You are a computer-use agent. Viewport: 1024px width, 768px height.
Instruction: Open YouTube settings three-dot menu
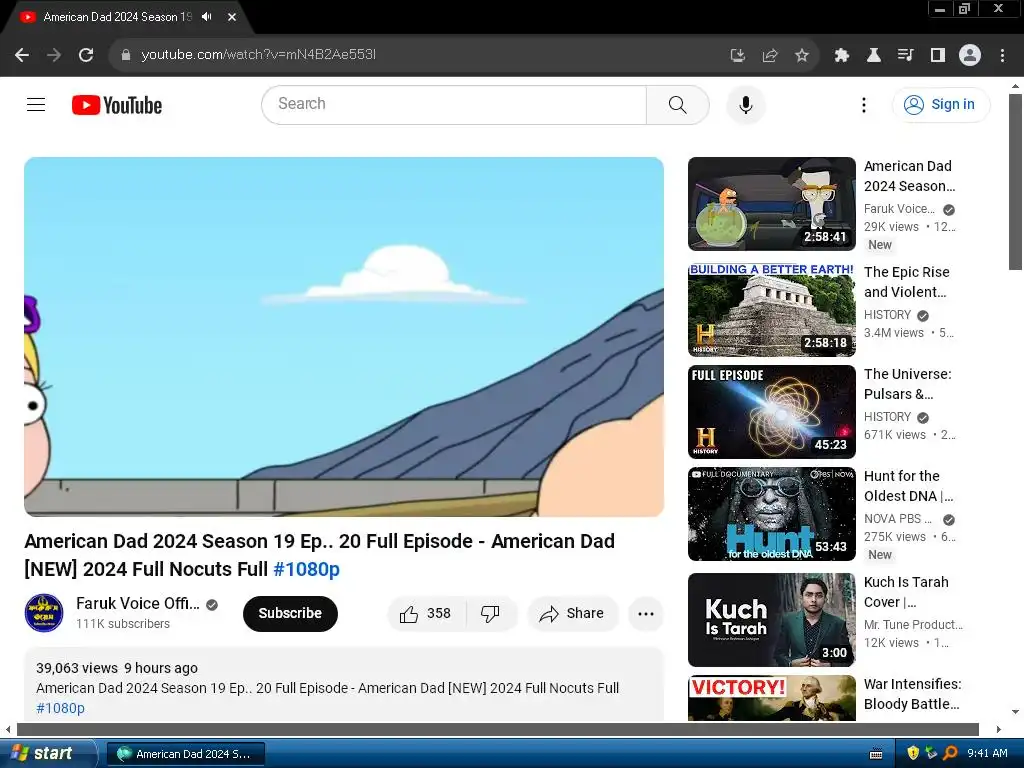[863, 104]
